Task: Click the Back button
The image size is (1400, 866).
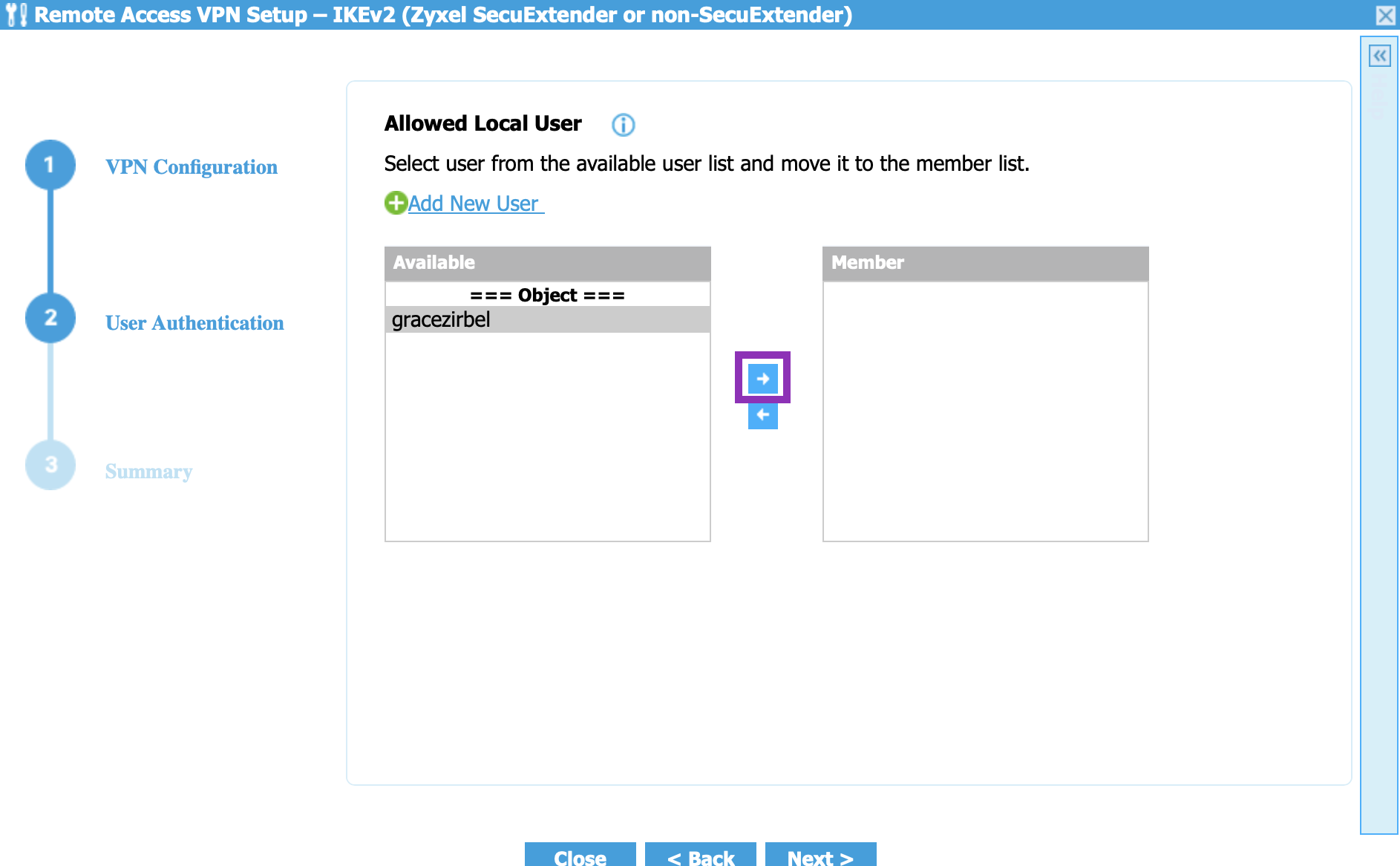Action: [699, 858]
